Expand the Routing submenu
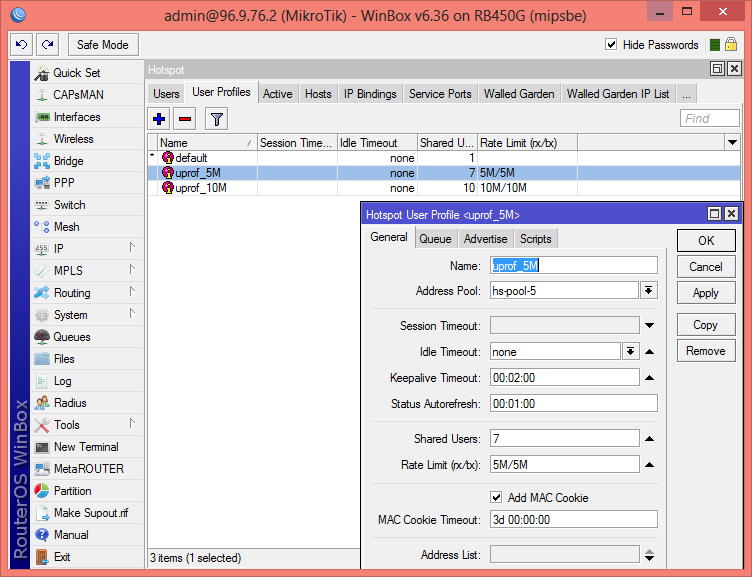The width and height of the screenshot is (752, 577). [132, 292]
